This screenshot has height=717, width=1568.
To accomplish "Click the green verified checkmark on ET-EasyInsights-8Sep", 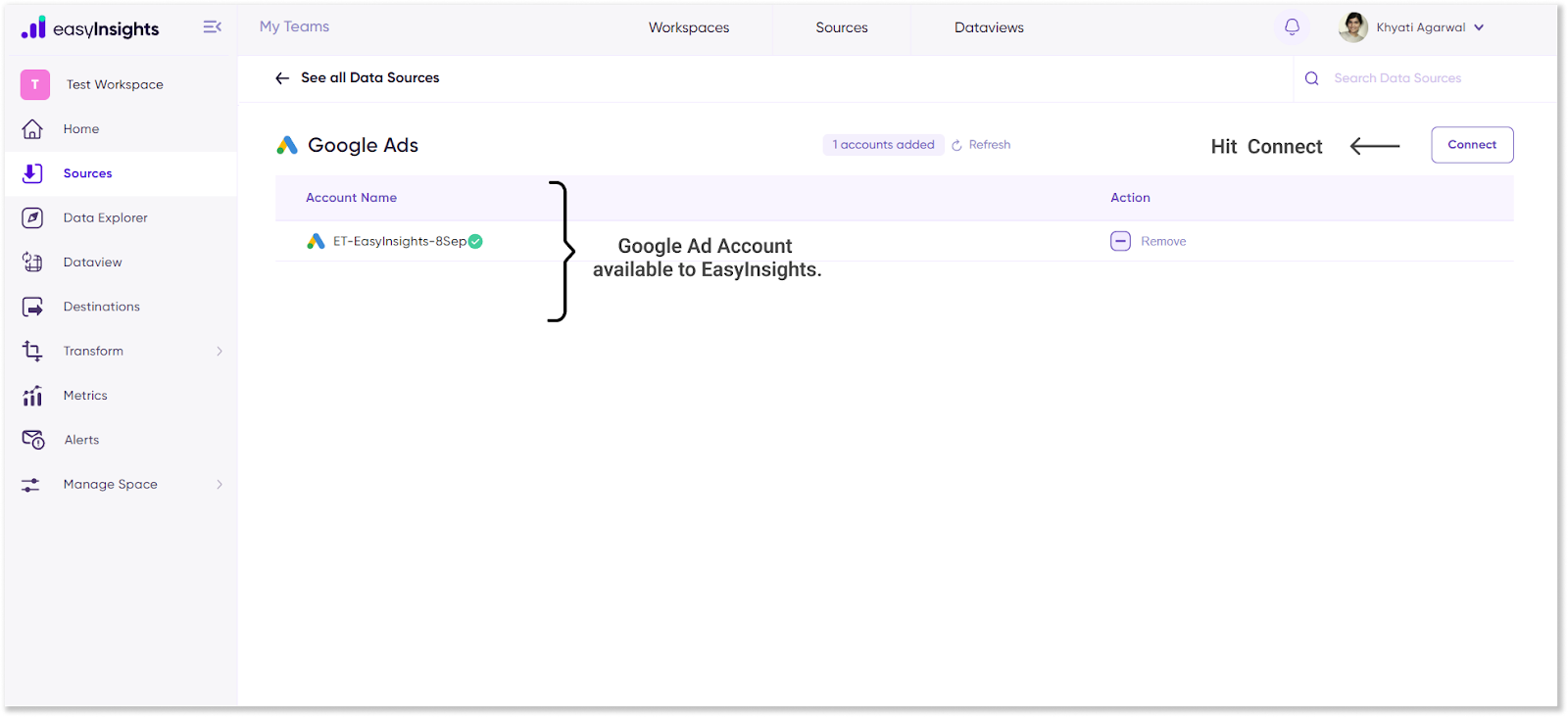I will 475,241.
